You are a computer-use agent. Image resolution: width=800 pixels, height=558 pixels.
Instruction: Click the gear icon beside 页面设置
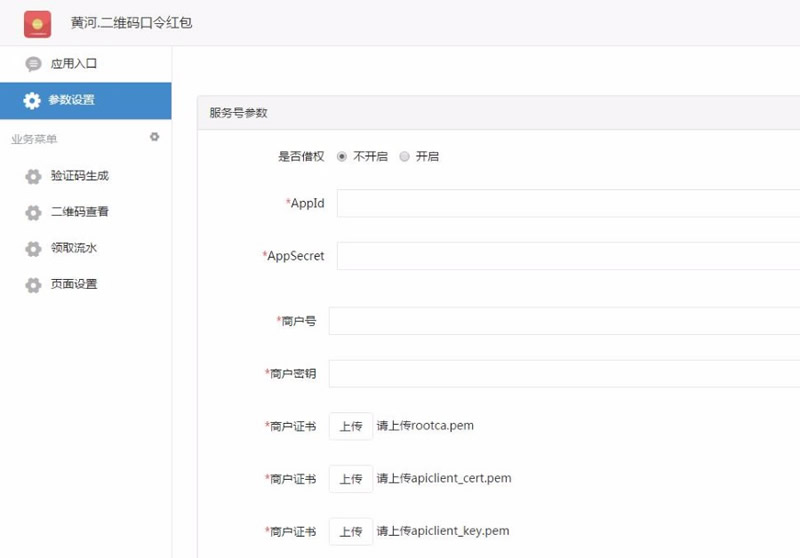[x=33, y=284]
